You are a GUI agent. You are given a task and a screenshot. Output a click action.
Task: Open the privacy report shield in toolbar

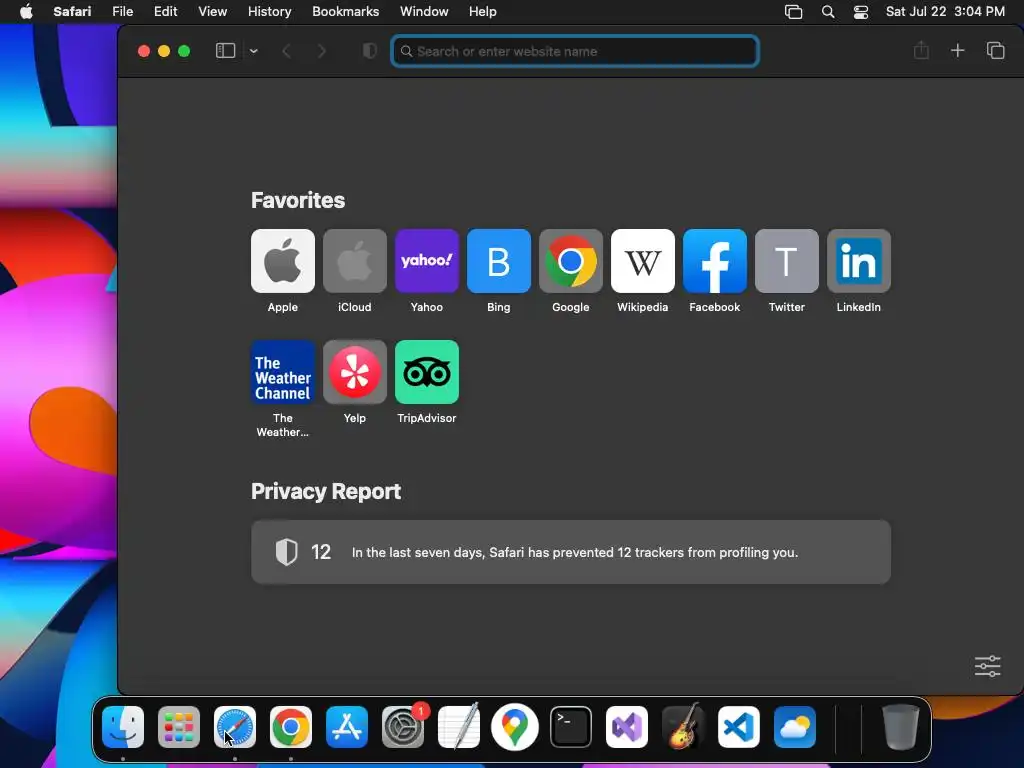[x=370, y=51]
